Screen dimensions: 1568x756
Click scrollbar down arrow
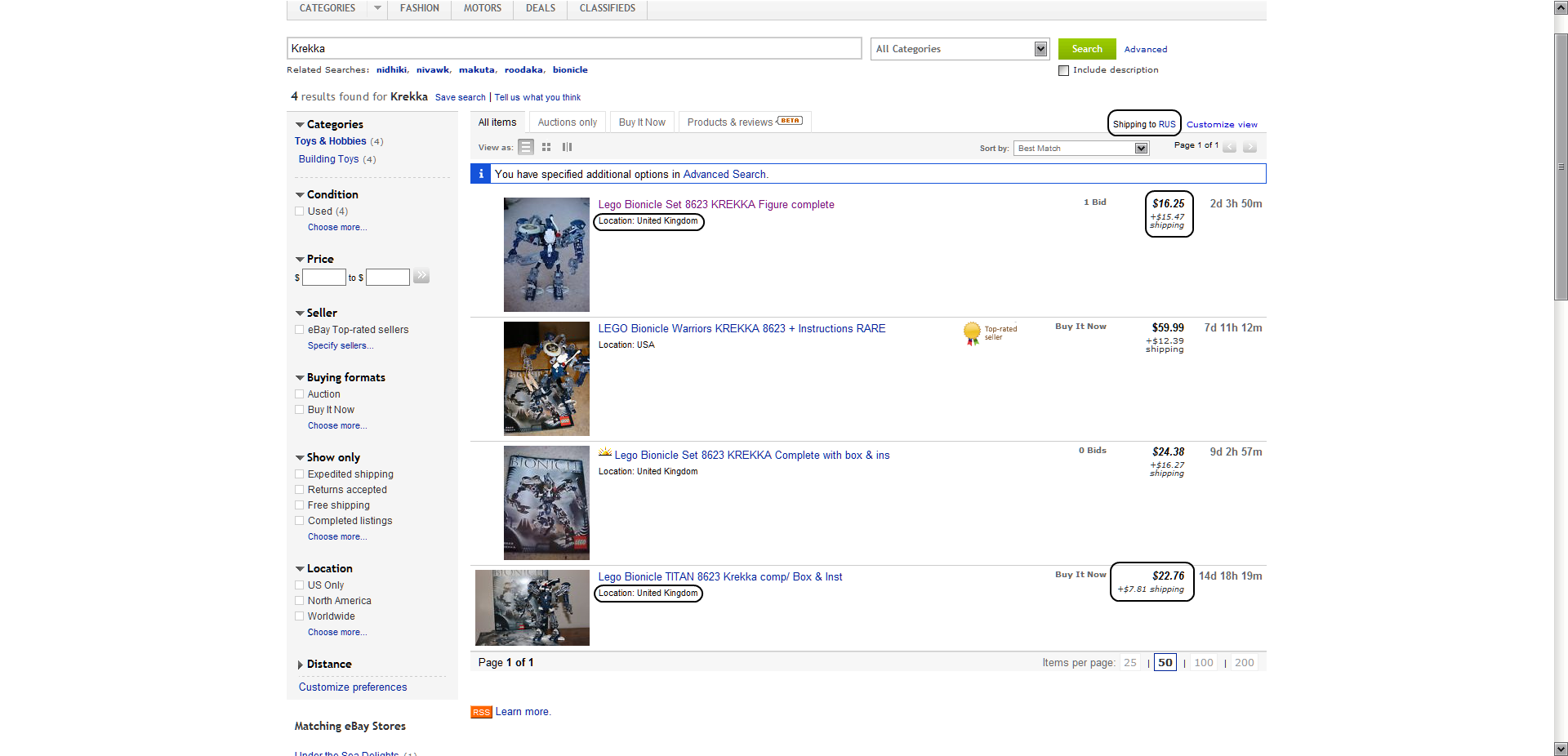(1561, 749)
